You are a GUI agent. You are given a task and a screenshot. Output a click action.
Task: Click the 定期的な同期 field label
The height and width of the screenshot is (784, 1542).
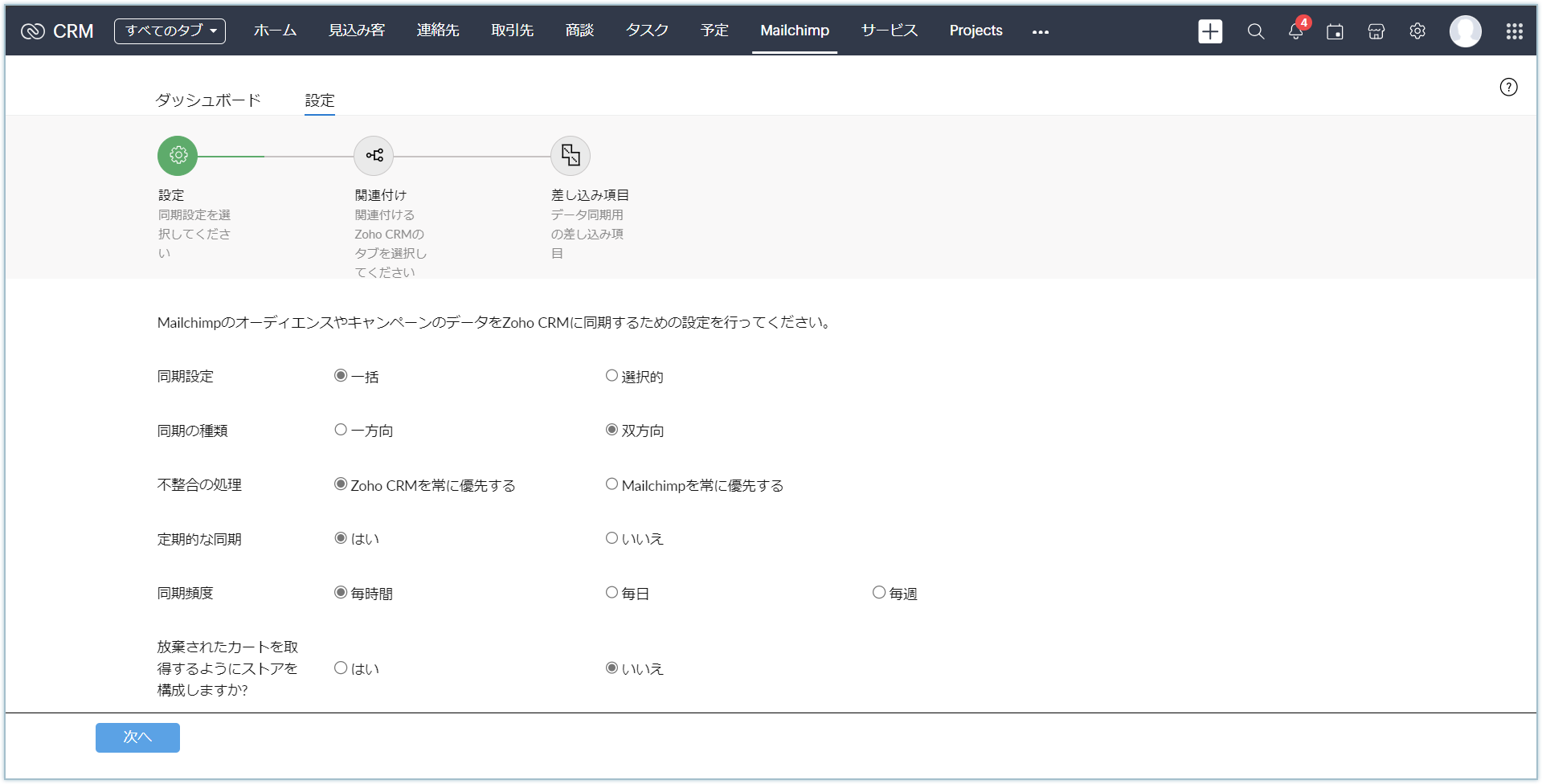coord(199,539)
